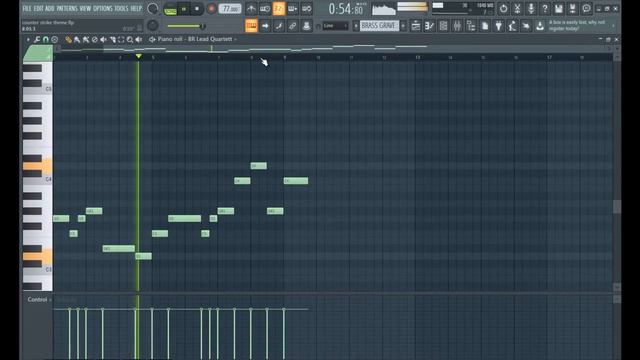This screenshot has height=360, width=640.
Task: Open the piano roll wrench tools menu
Action: pos(37,40)
